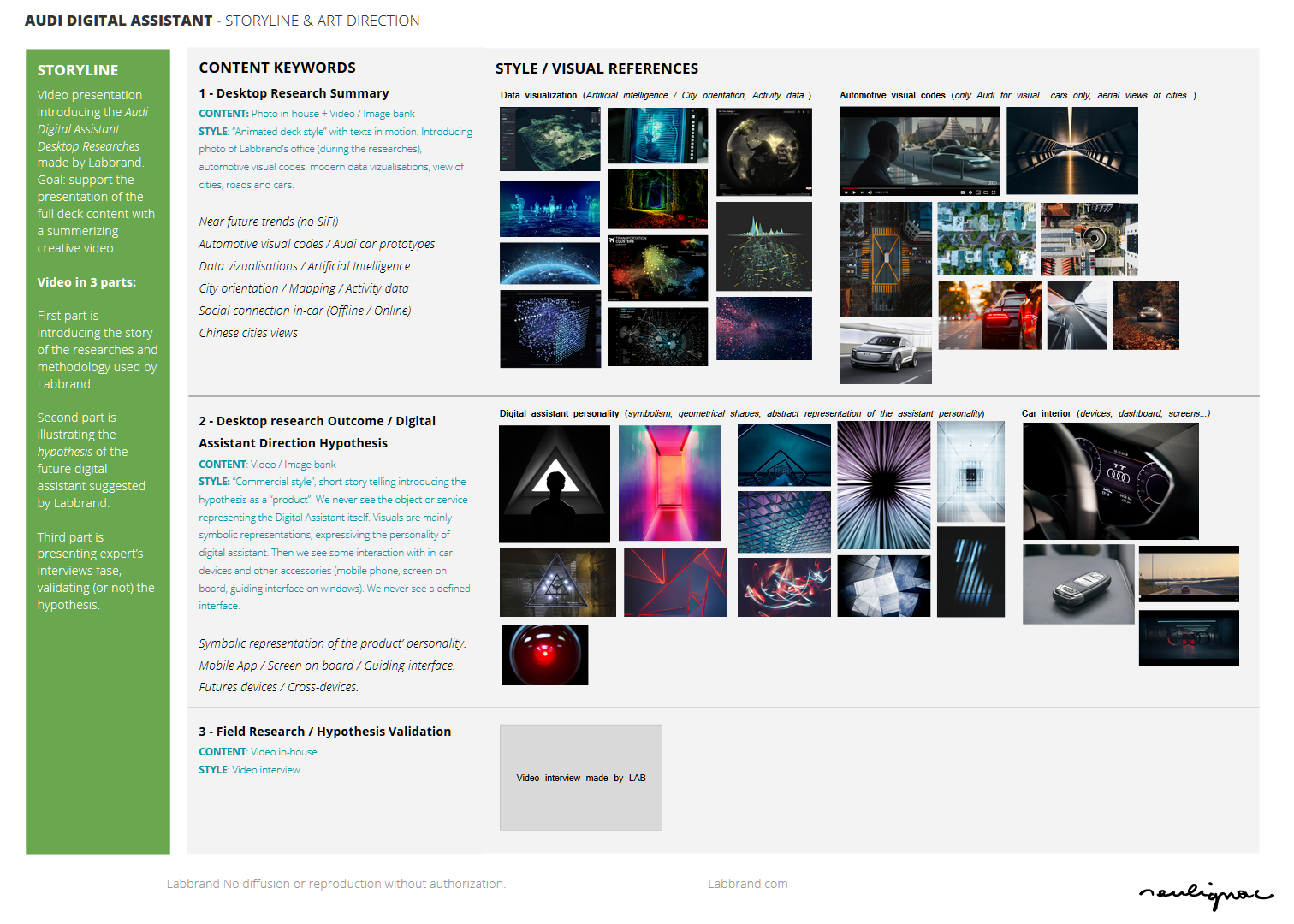Click the blue-white crystalline shapes image
This screenshot has height=924, width=1294.
pos(883,586)
